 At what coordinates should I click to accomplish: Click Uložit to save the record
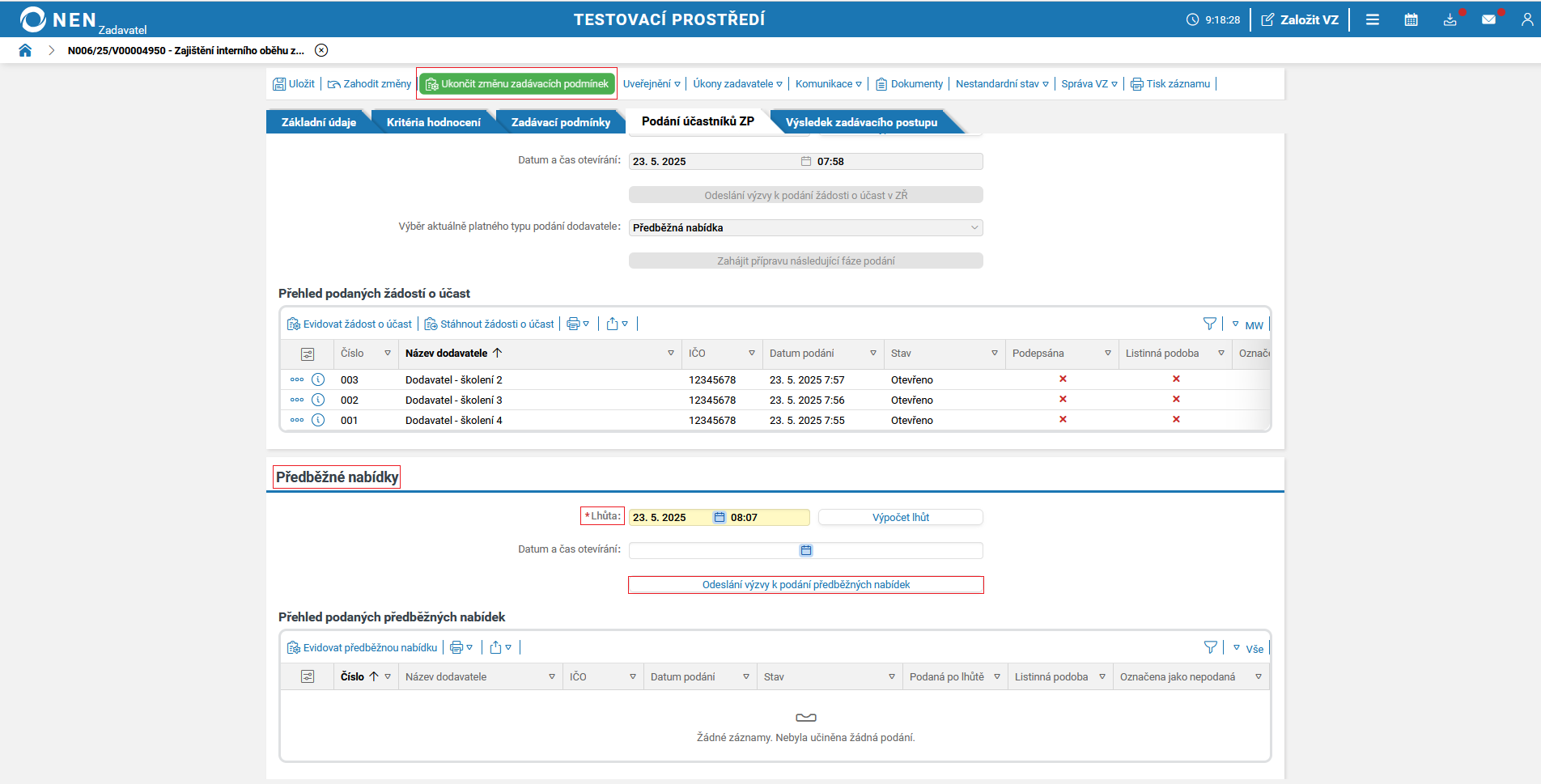click(x=294, y=83)
